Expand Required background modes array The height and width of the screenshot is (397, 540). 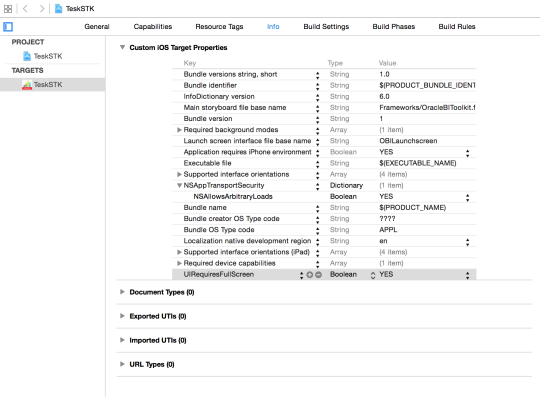point(179,130)
